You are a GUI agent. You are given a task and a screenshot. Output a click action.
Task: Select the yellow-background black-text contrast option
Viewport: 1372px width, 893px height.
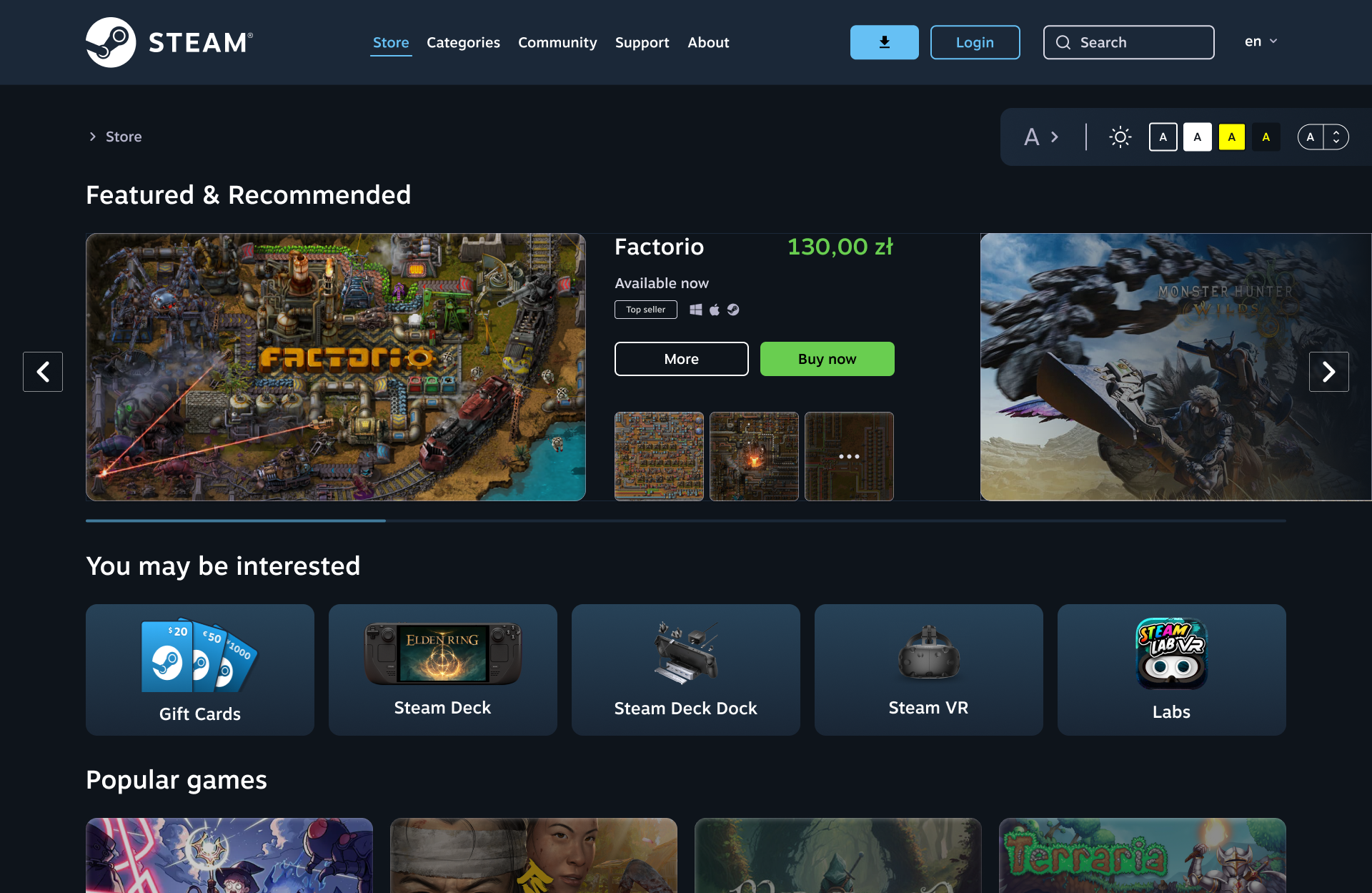1231,137
